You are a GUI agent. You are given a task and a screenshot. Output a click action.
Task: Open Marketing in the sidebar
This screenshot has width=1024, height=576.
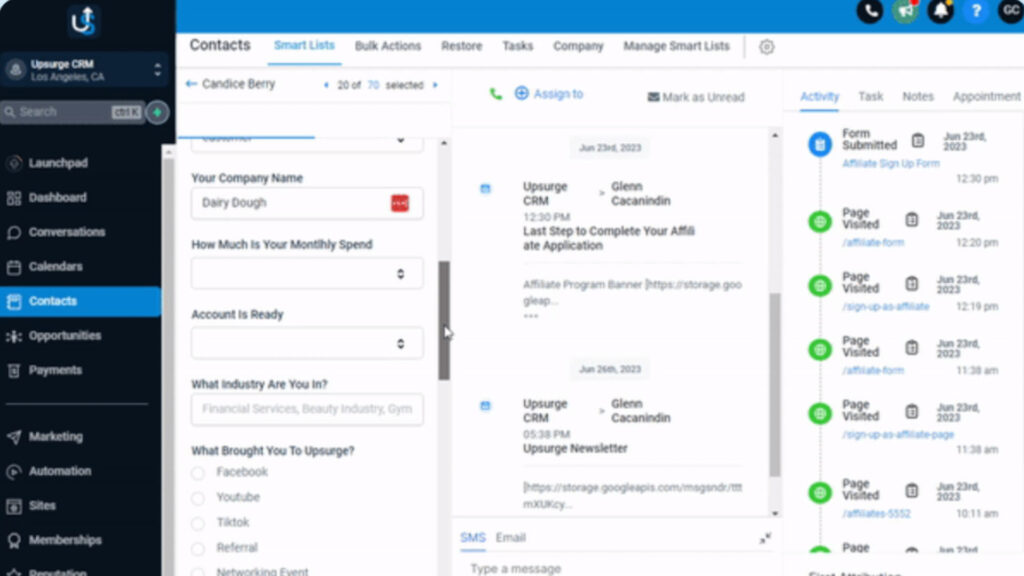[55, 436]
